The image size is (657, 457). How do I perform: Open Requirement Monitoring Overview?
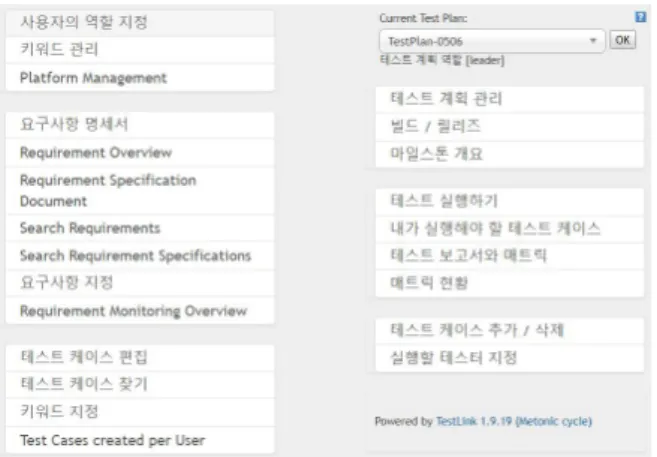tap(140, 311)
